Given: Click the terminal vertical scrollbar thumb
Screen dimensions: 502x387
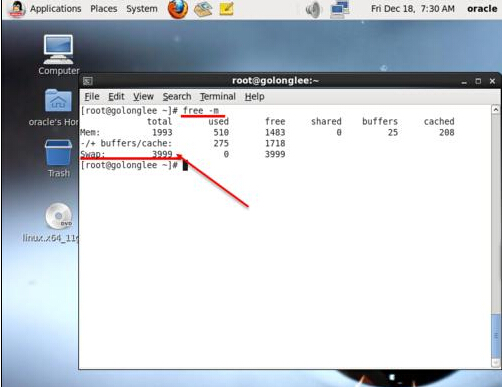Looking at the screenshot, I should point(496,336).
